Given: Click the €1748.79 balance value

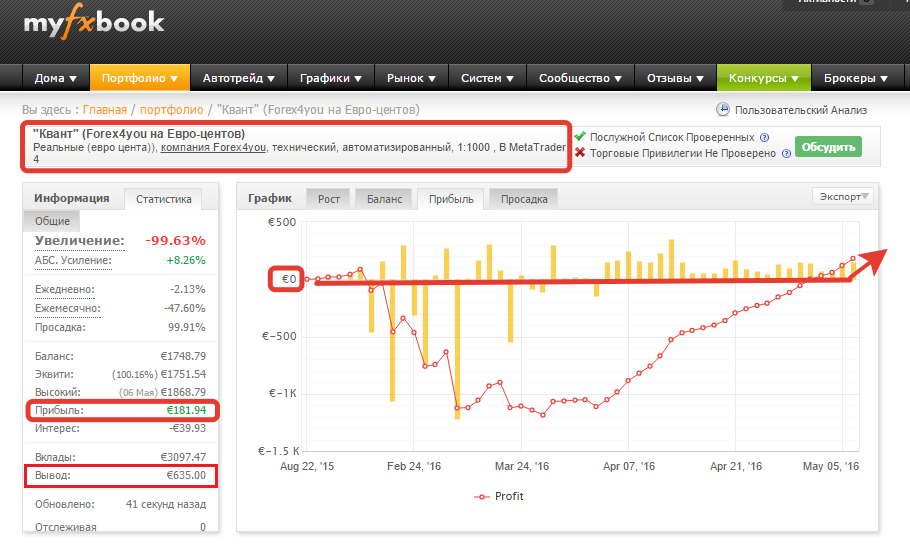Looking at the screenshot, I should coord(183,356).
